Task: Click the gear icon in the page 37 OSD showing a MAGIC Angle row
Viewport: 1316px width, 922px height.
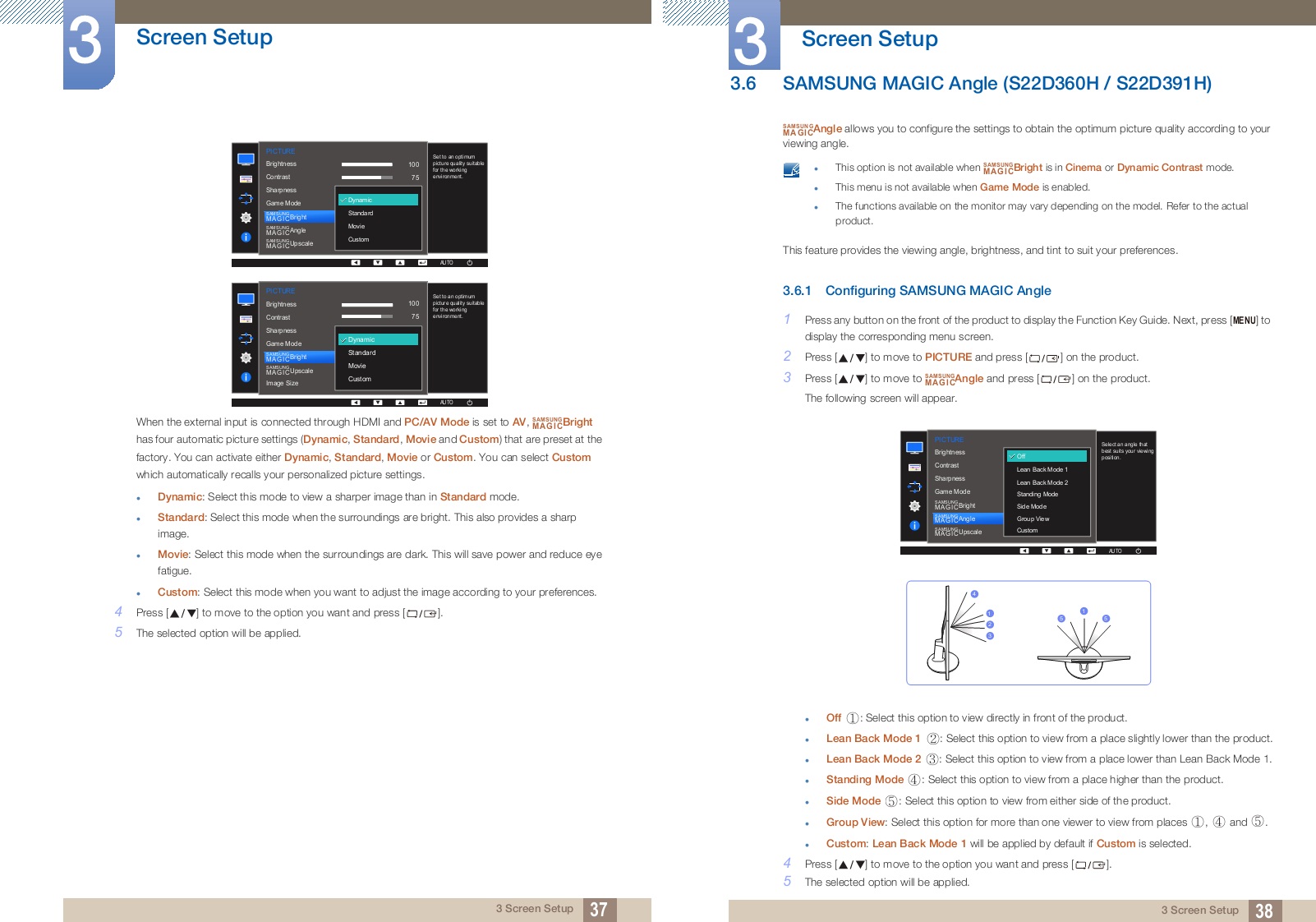Action: click(246, 218)
